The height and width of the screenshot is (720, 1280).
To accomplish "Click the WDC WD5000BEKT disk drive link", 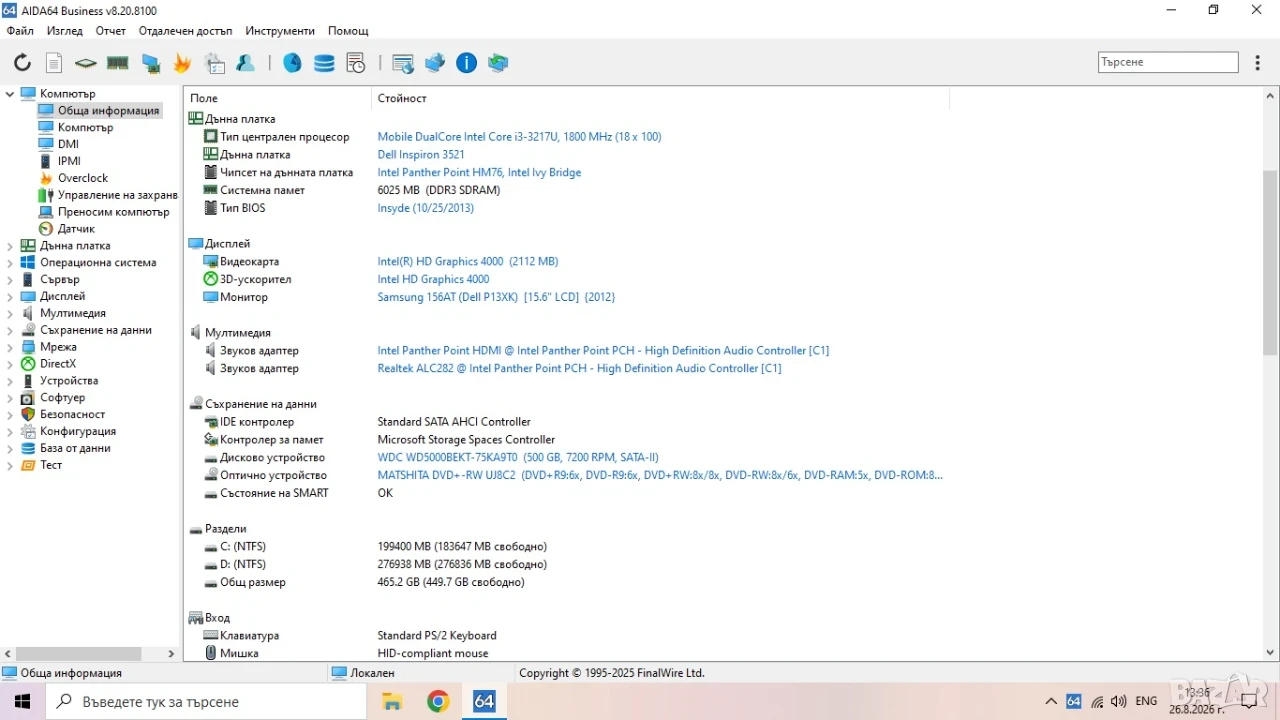I will click(518, 457).
